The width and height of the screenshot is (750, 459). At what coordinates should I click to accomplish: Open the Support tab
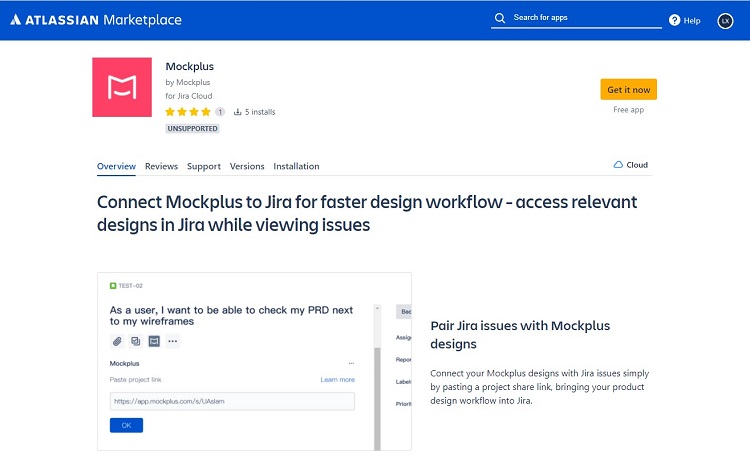(204, 166)
